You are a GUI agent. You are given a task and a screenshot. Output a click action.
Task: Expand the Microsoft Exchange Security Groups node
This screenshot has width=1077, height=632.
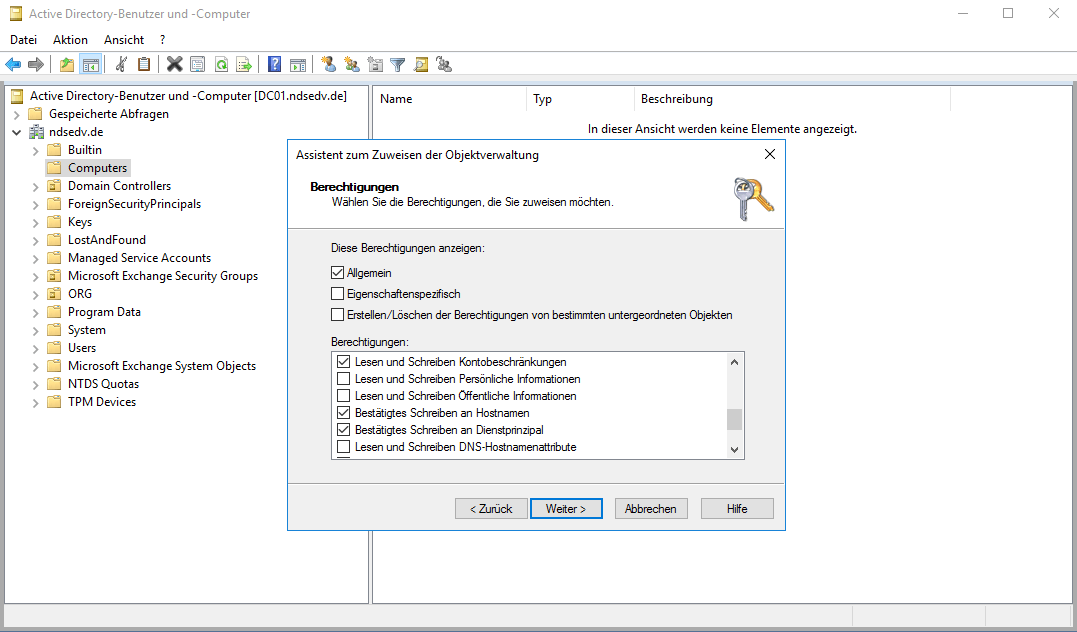(36, 276)
